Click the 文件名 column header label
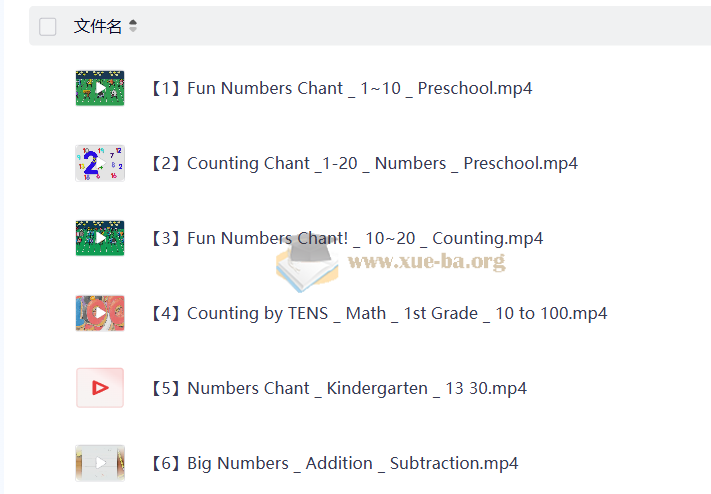Screen dimensions: 711x494 97,27
